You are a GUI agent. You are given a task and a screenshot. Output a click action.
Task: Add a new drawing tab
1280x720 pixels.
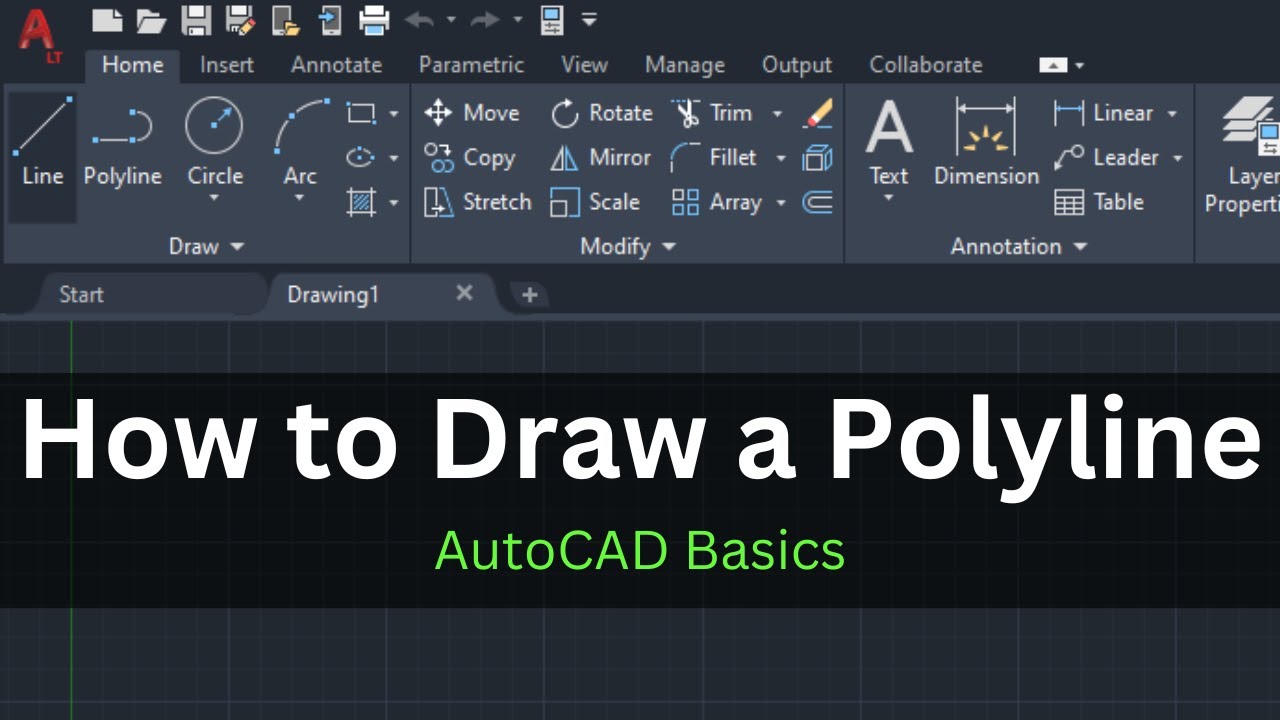(530, 295)
